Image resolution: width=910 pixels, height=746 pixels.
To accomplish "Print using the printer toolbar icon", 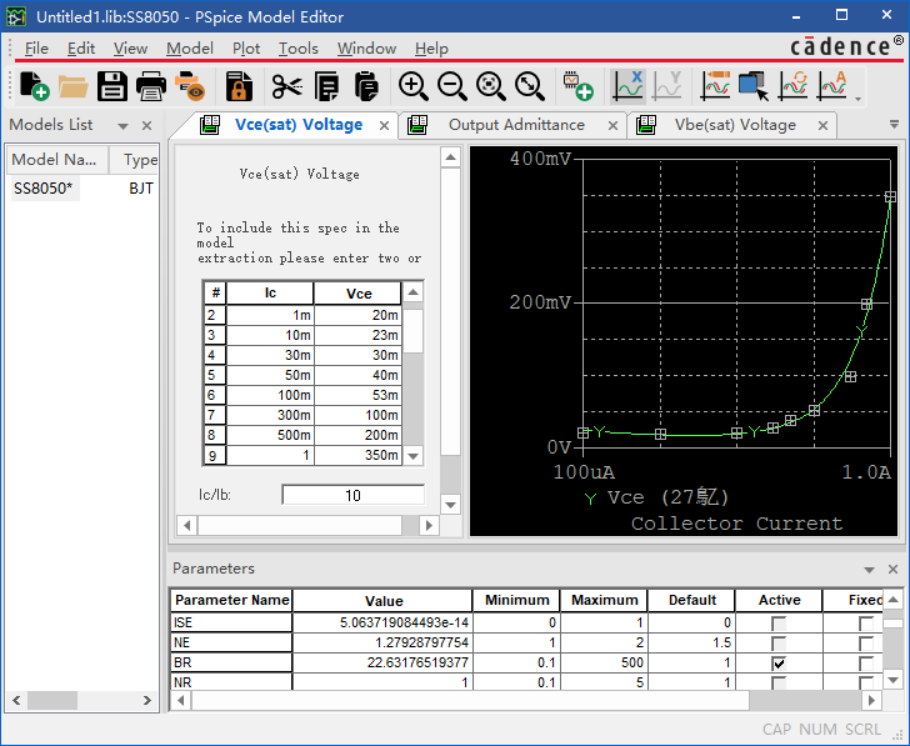I will (x=151, y=87).
